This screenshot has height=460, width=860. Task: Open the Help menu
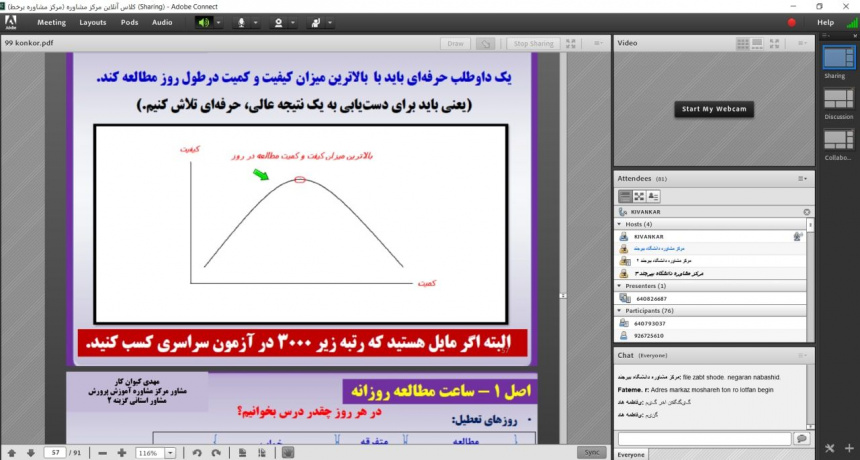click(825, 22)
